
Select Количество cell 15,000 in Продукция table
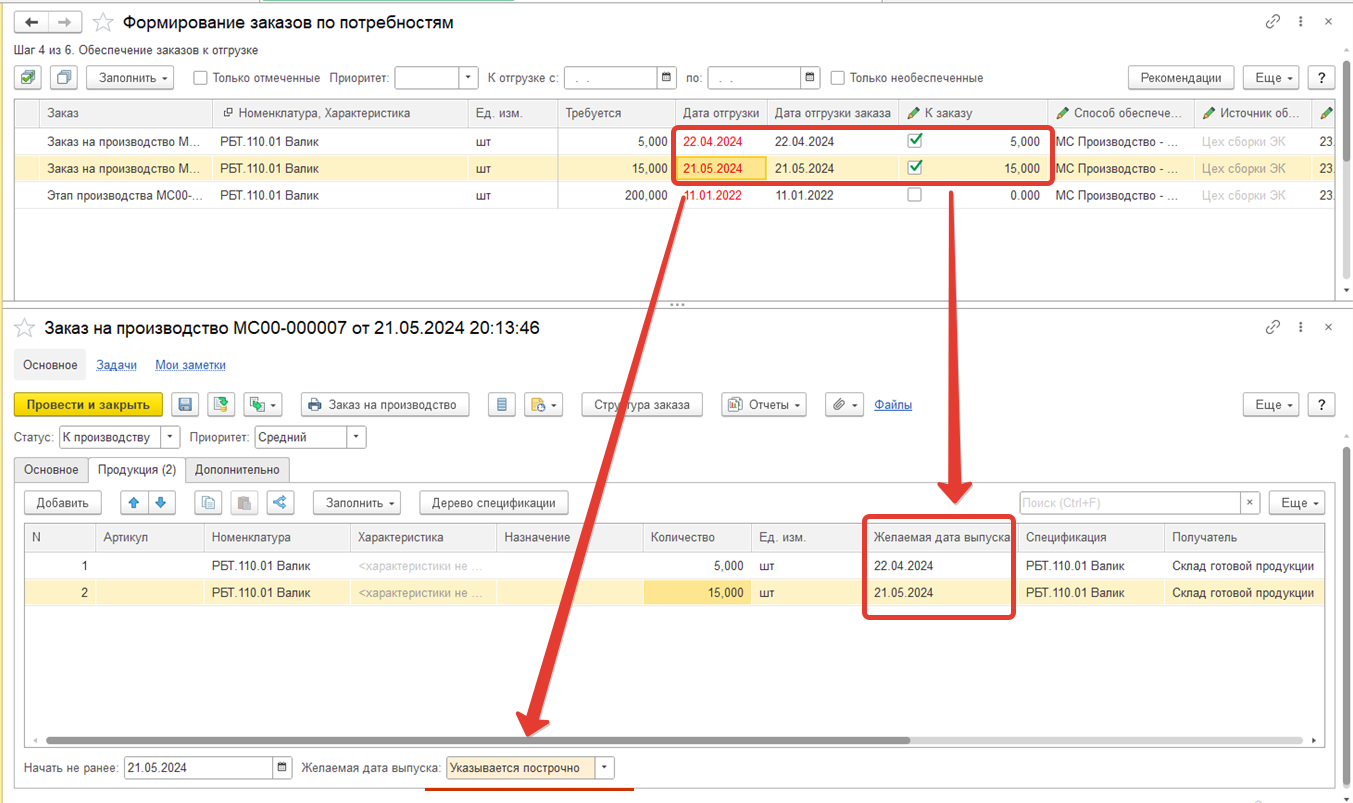[x=696, y=593]
